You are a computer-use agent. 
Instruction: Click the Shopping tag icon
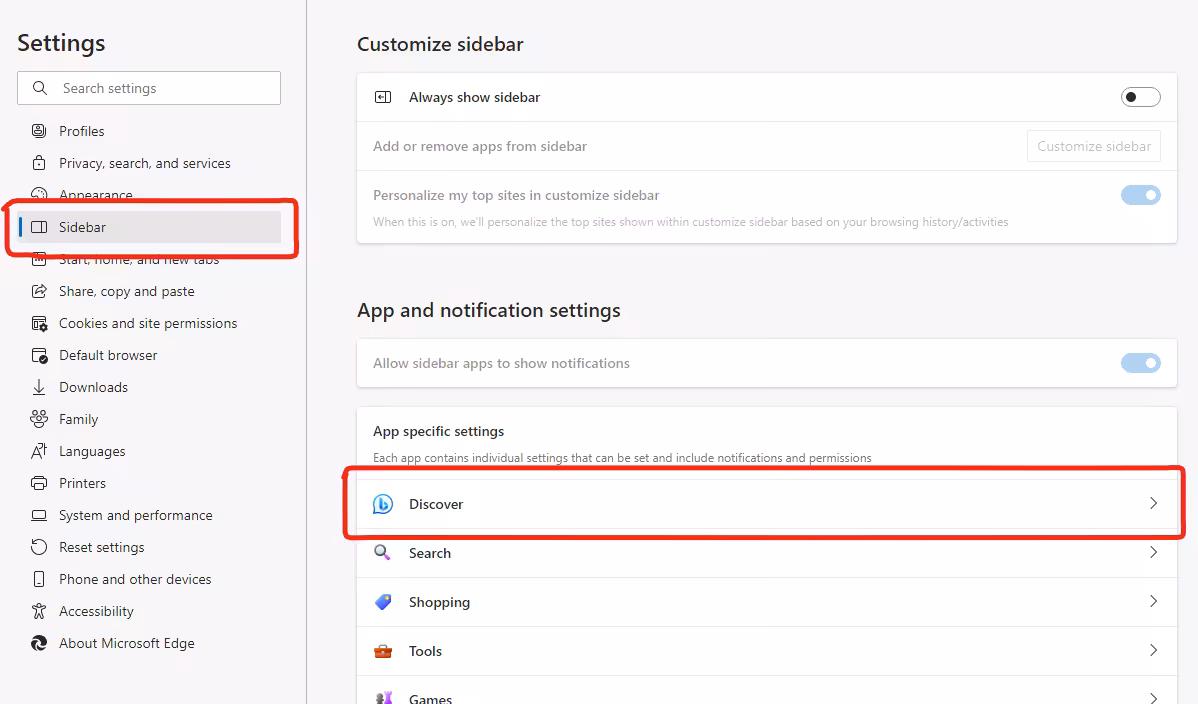(383, 602)
